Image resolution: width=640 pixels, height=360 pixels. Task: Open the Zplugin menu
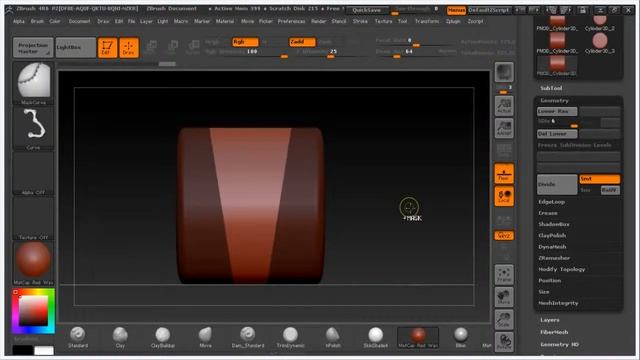(x=453, y=21)
